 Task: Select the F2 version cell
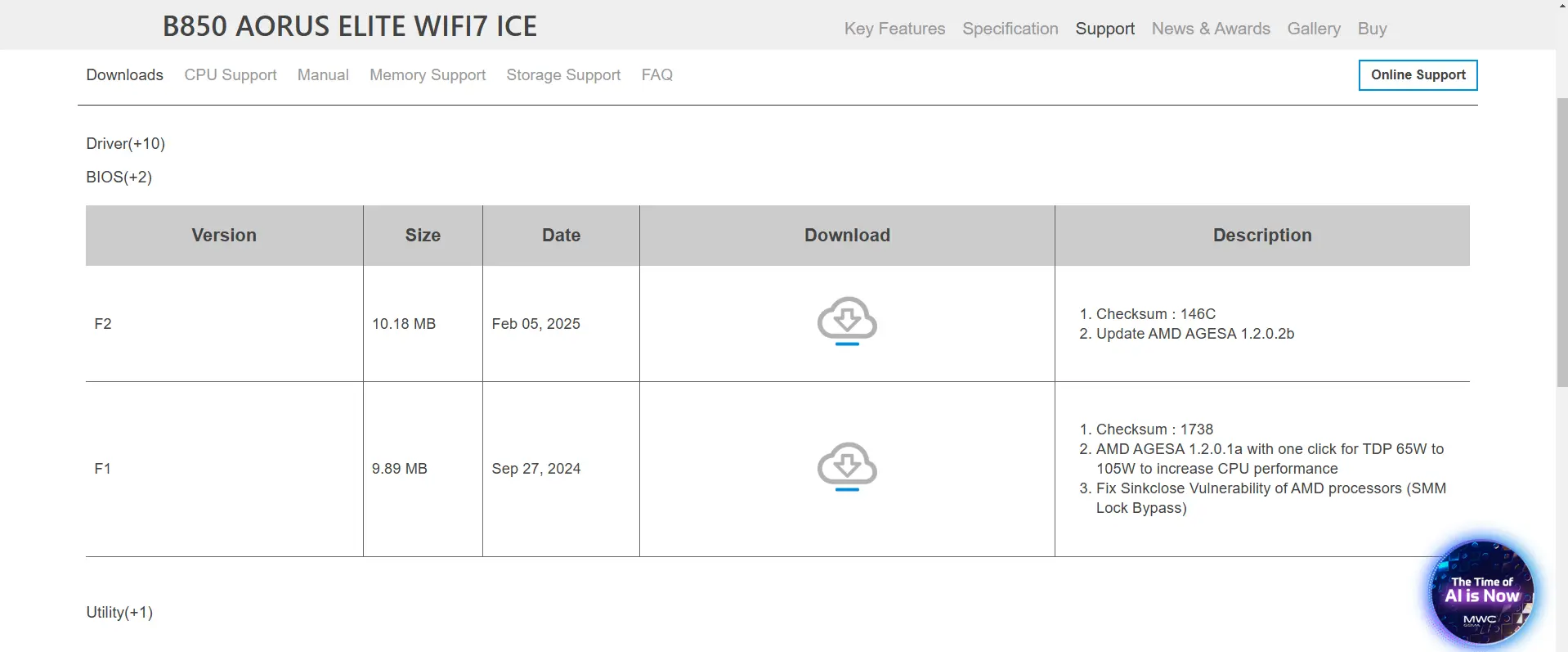(224, 323)
